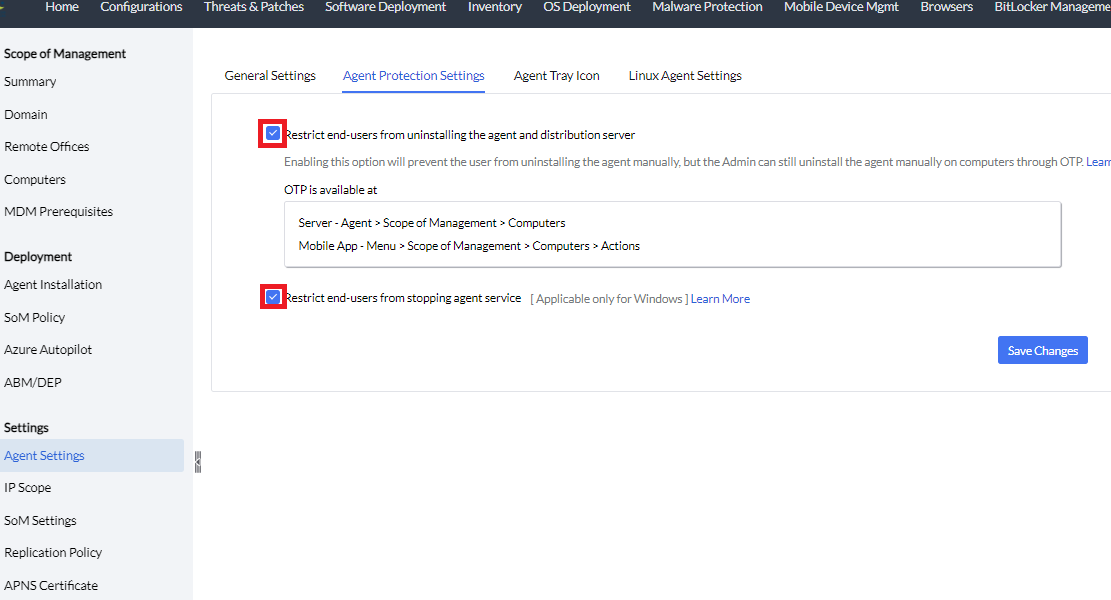Open the Agent Tray Icon tab
The image size is (1111, 600).
click(556, 76)
